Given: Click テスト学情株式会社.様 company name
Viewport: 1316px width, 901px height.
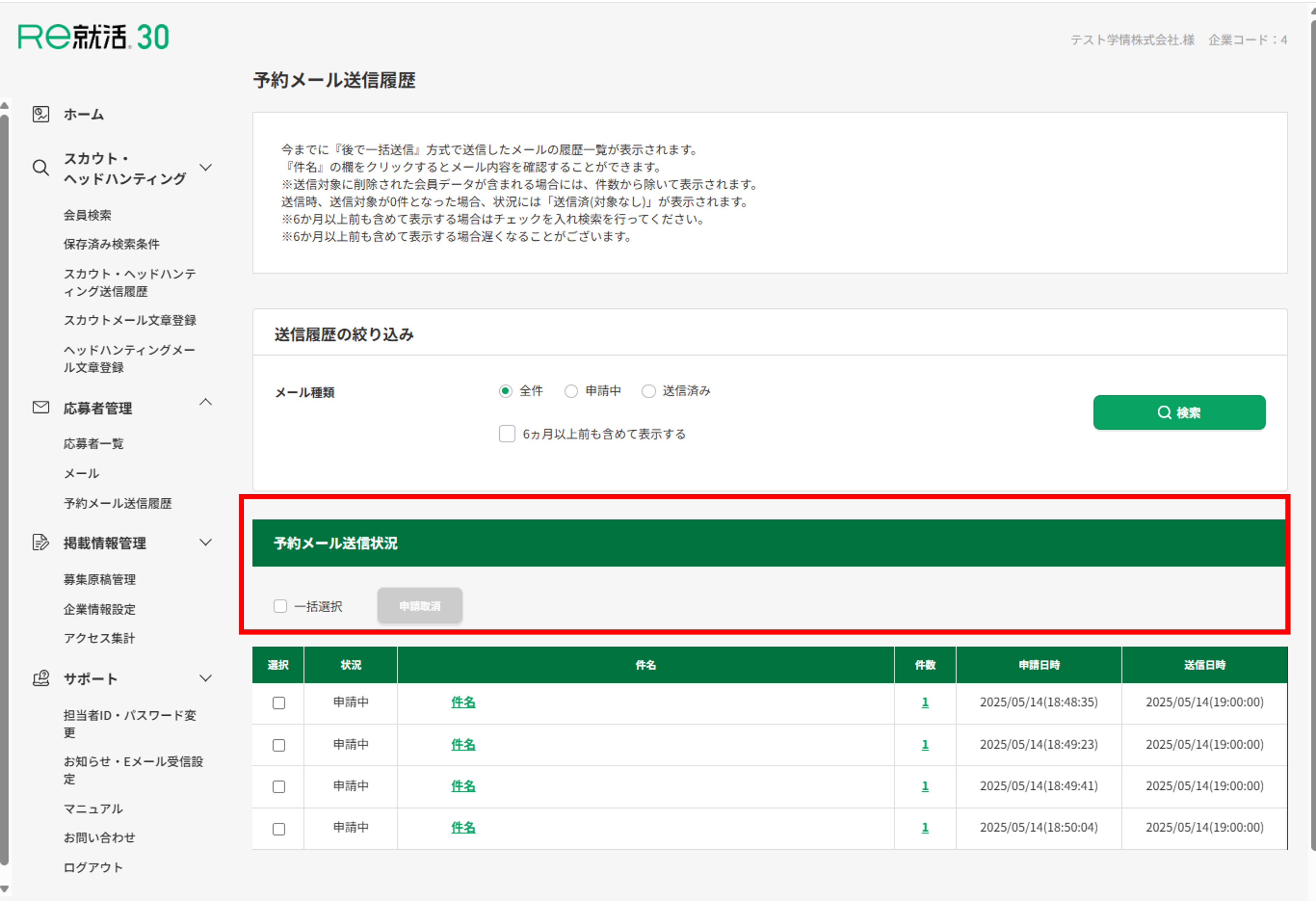Looking at the screenshot, I should (x=1133, y=40).
